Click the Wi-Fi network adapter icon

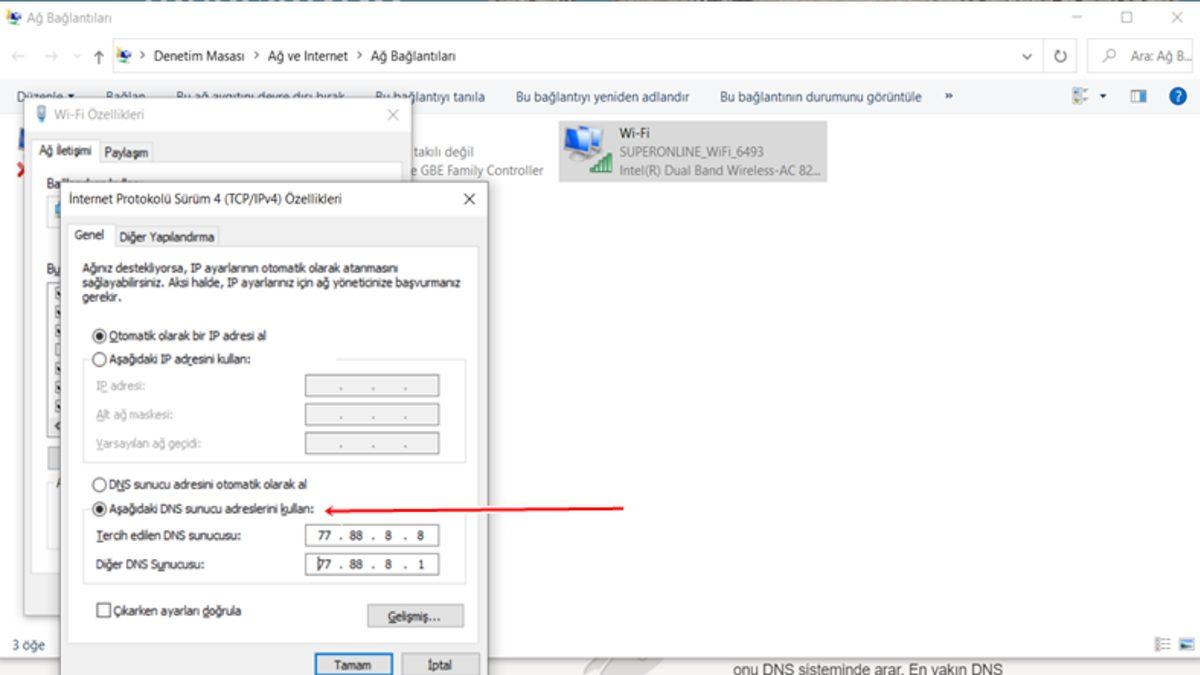pyautogui.click(x=586, y=151)
